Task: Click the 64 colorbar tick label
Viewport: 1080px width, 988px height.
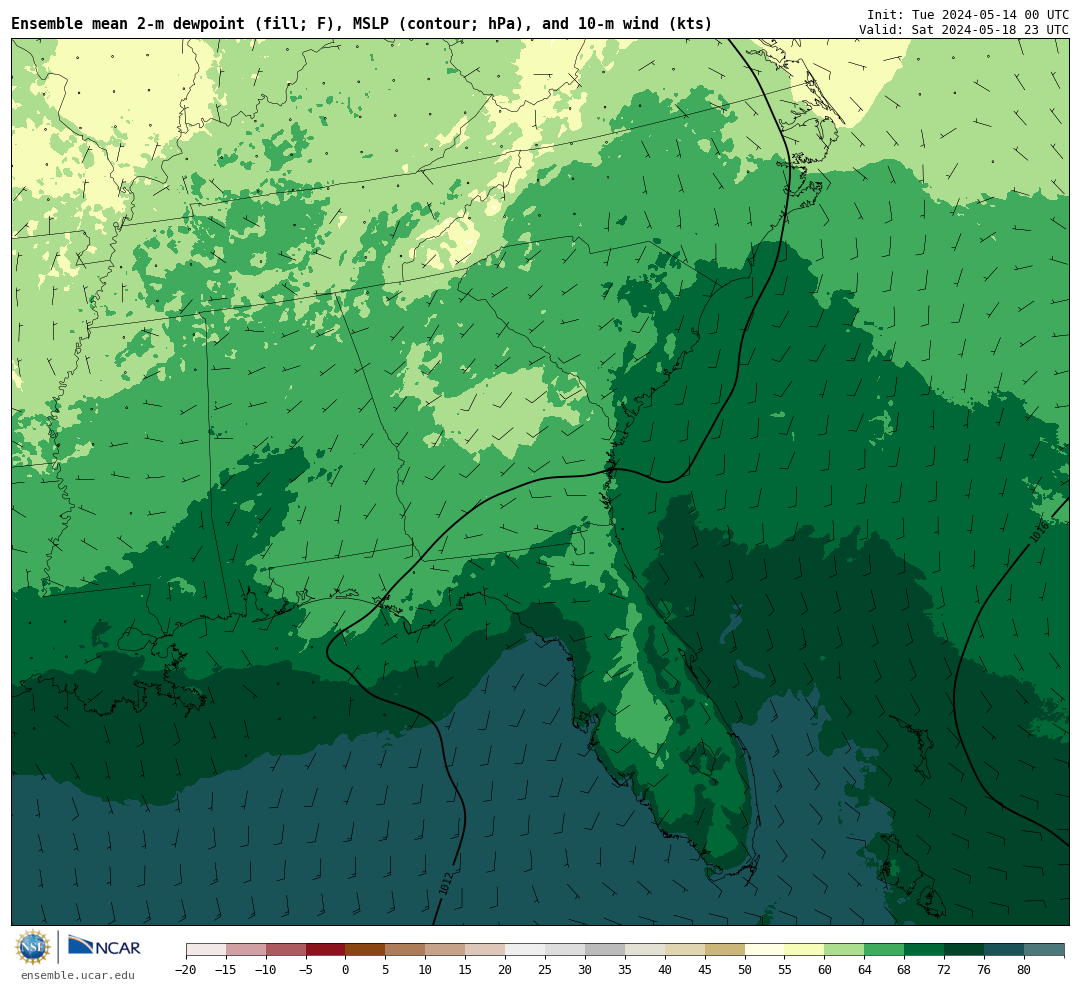Action: [x=865, y=969]
